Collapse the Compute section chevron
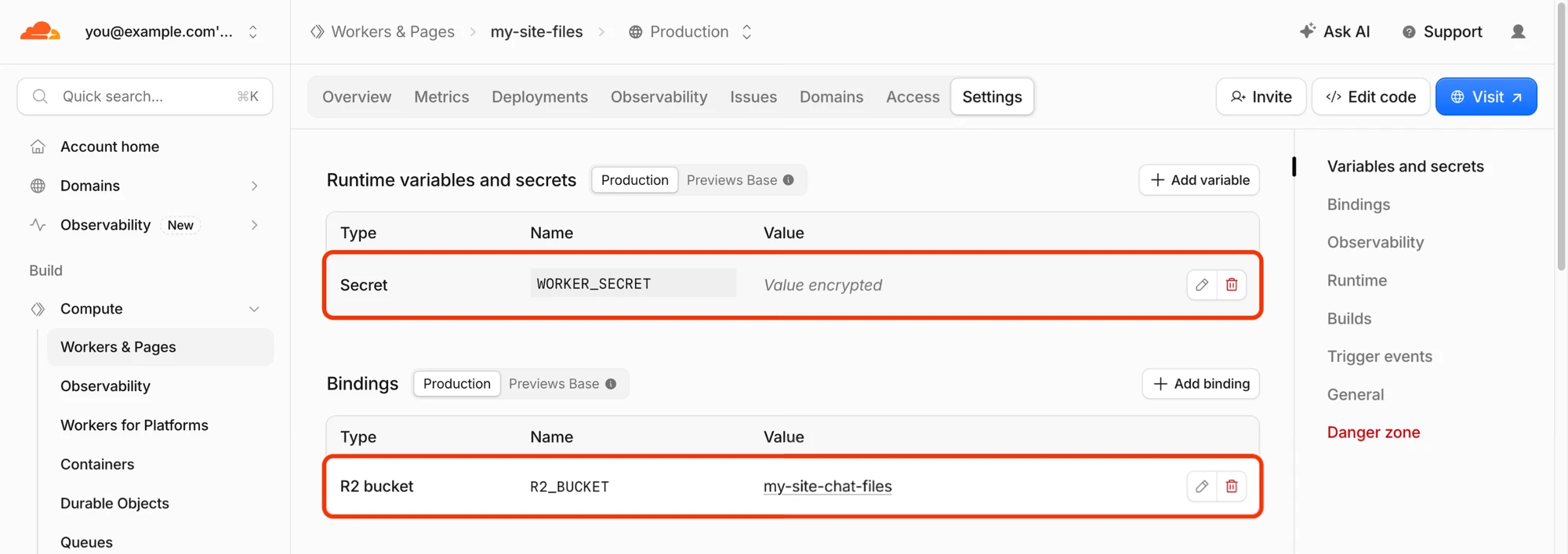Viewport: 1568px width, 554px height. click(x=254, y=309)
